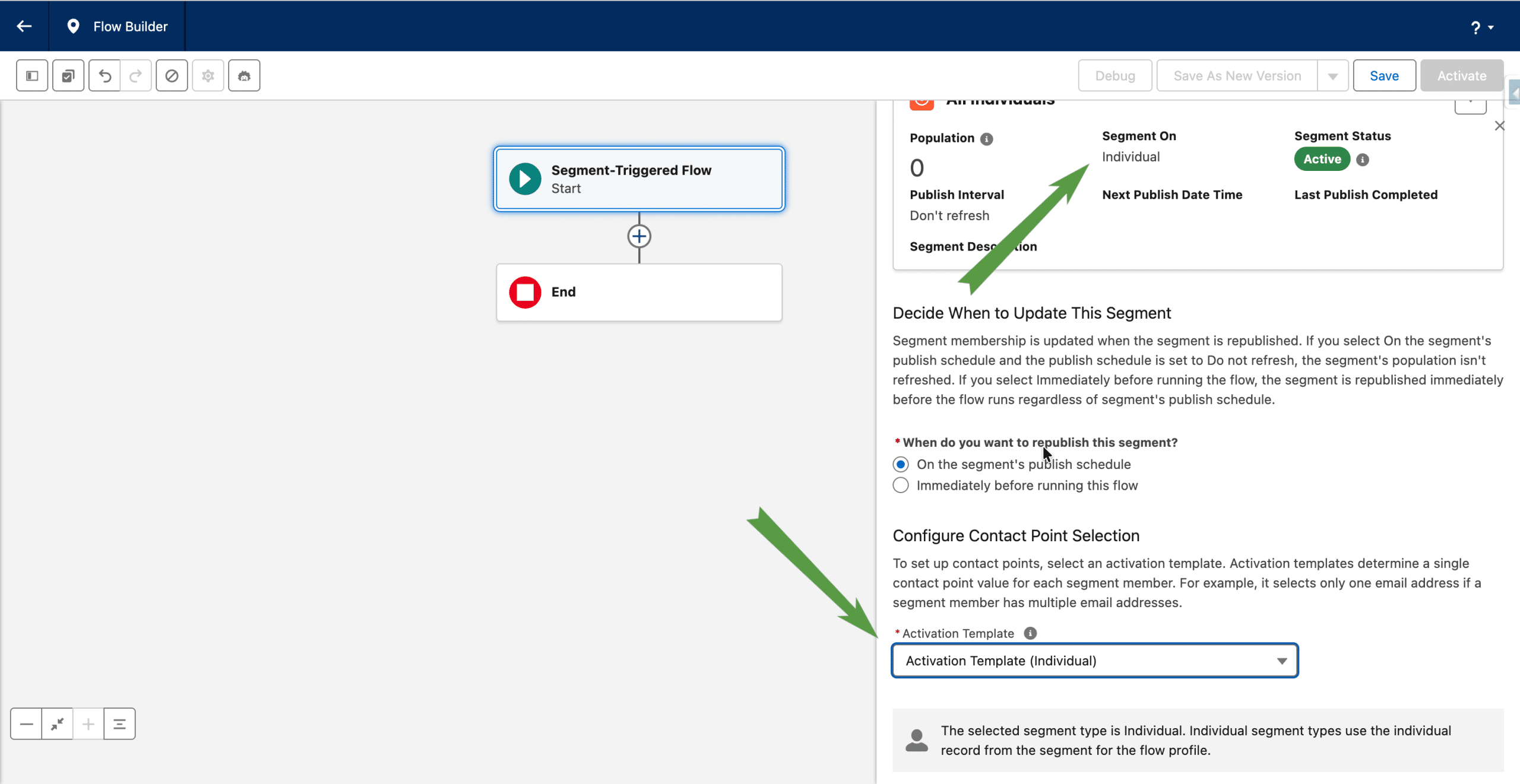Click the back arrow icon
Image resolution: width=1520 pixels, height=784 pixels.
[x=24, y=26]
